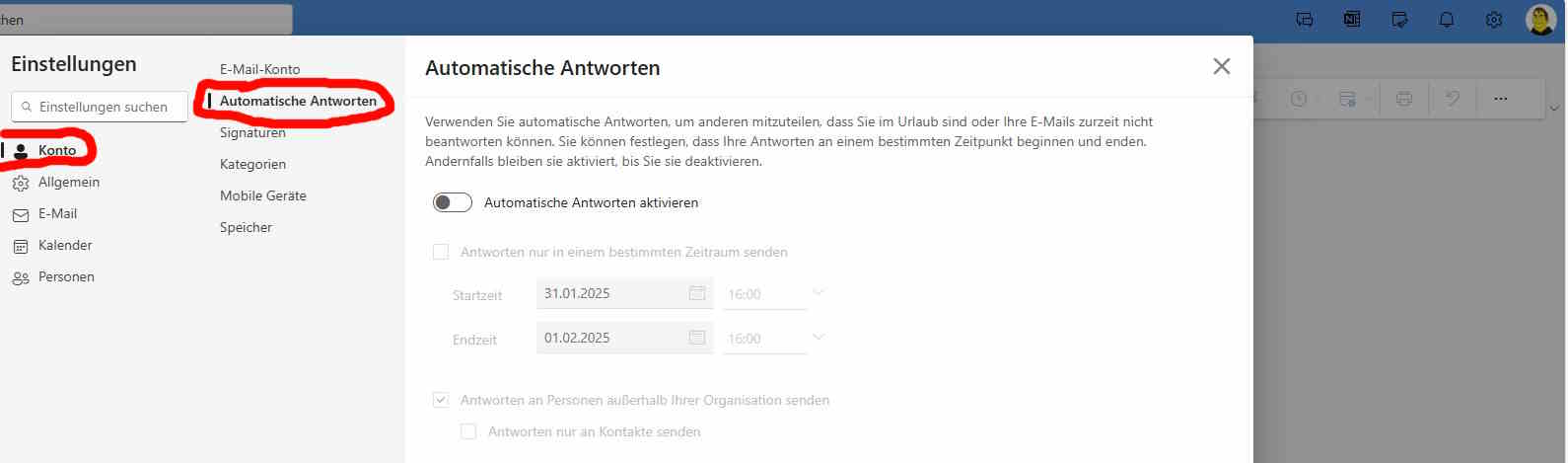Open the Signaturen settings page

pyautogui.click(x=252, y=132)
